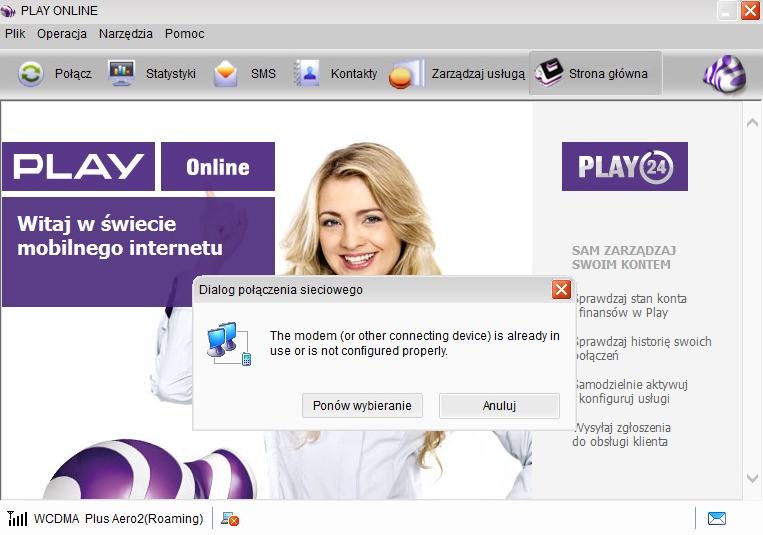The image size is (763, 535).
Task: Open the Plik menu
Action: point(15,33)
